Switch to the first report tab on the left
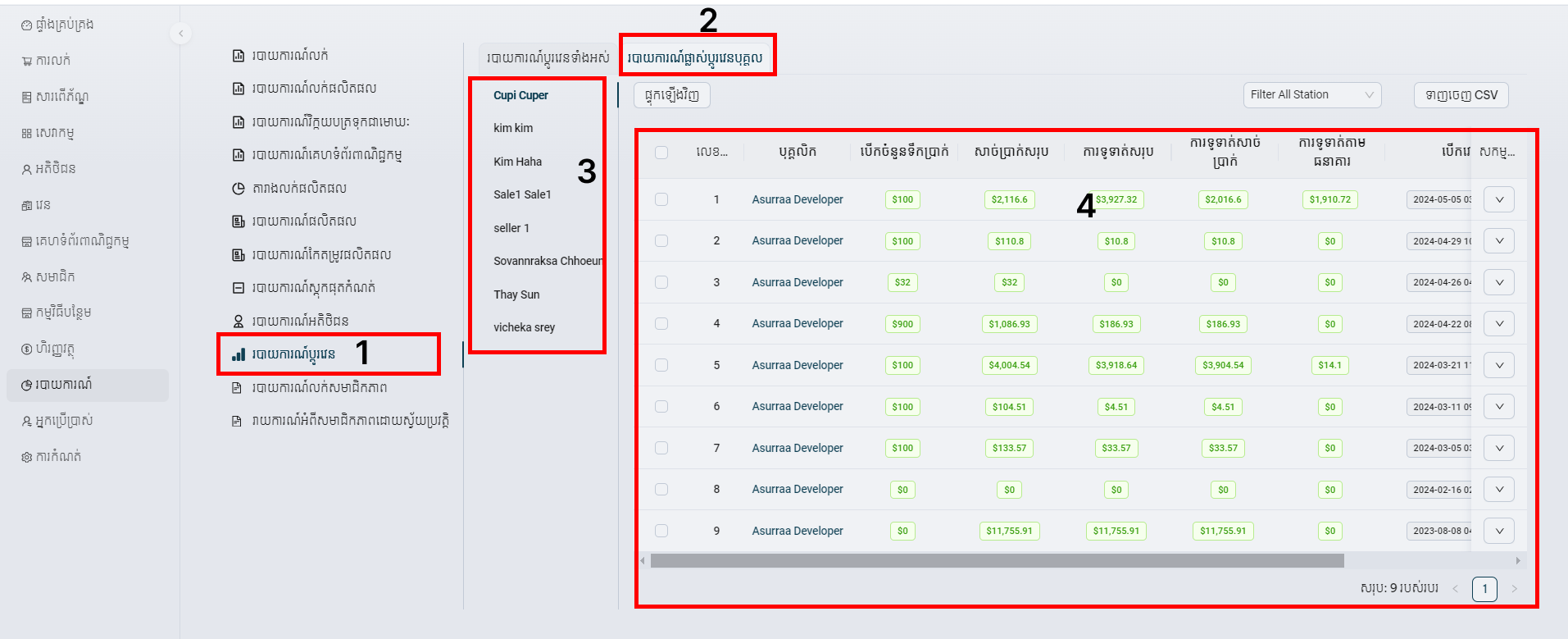This screenshot has width=1568, height=639. click(548, 57)
